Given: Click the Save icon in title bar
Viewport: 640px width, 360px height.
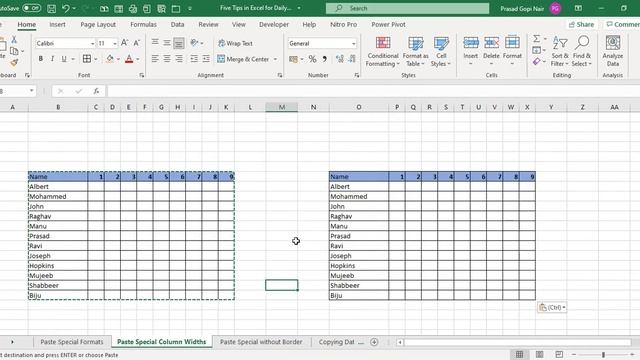Looking at the screenshot, I should click(x=51, y=8).
